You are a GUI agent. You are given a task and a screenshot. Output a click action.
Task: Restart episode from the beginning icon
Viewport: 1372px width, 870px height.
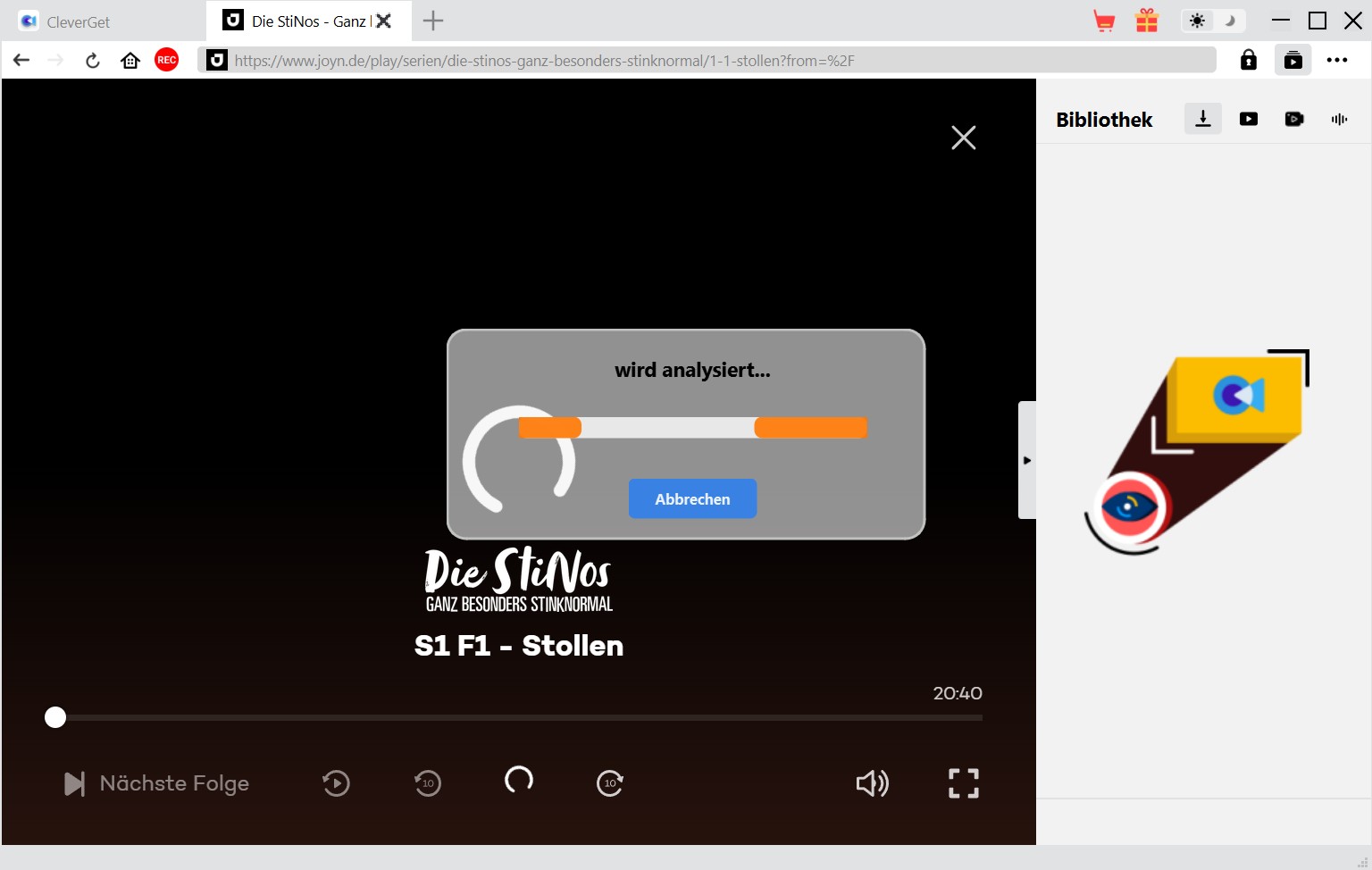pos(336,783)
